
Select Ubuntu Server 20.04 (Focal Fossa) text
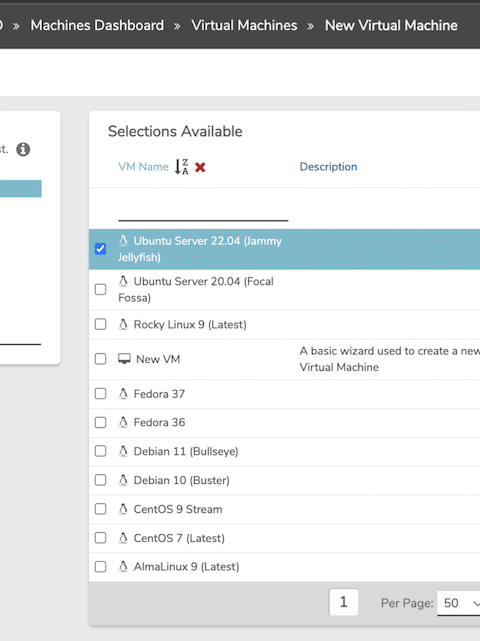[196, 289]
